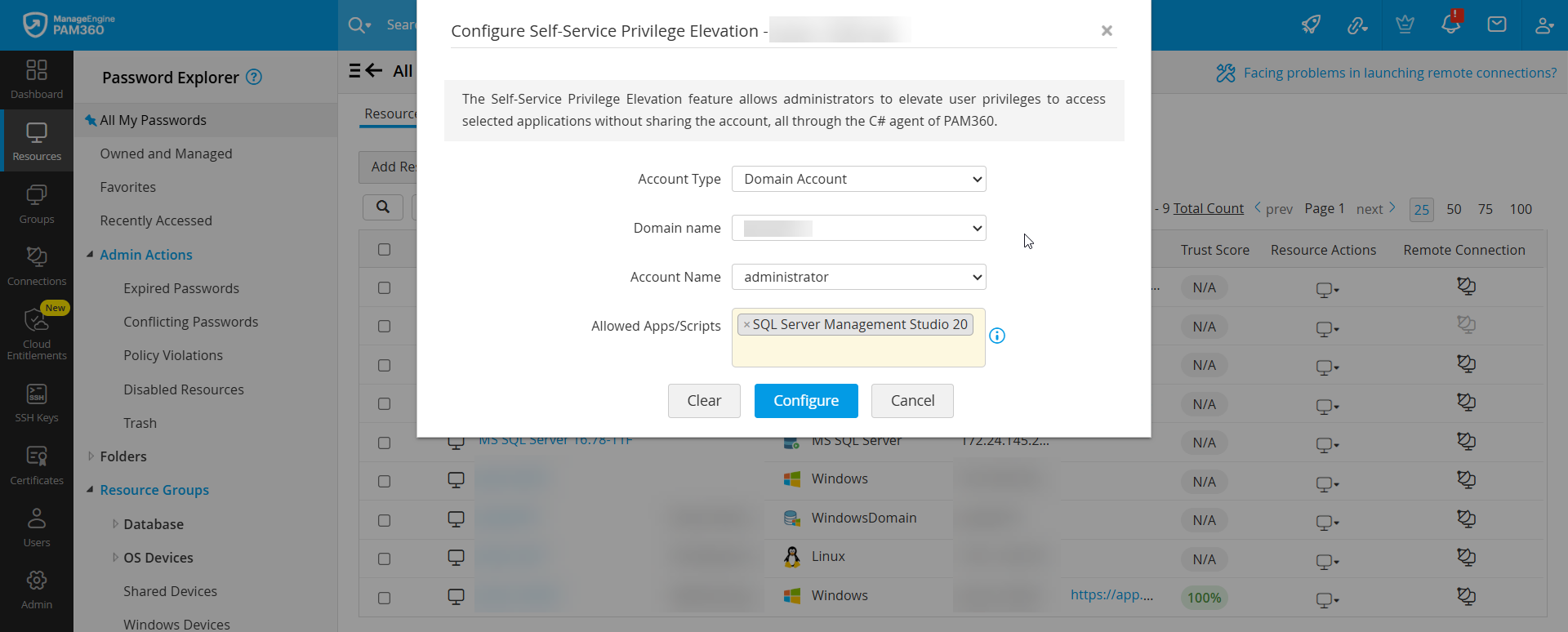The width and height of the screenshot is (1568, 632).
Task: Click the info icon beside Allowed Apps
Action: click(x=997, y=336)
